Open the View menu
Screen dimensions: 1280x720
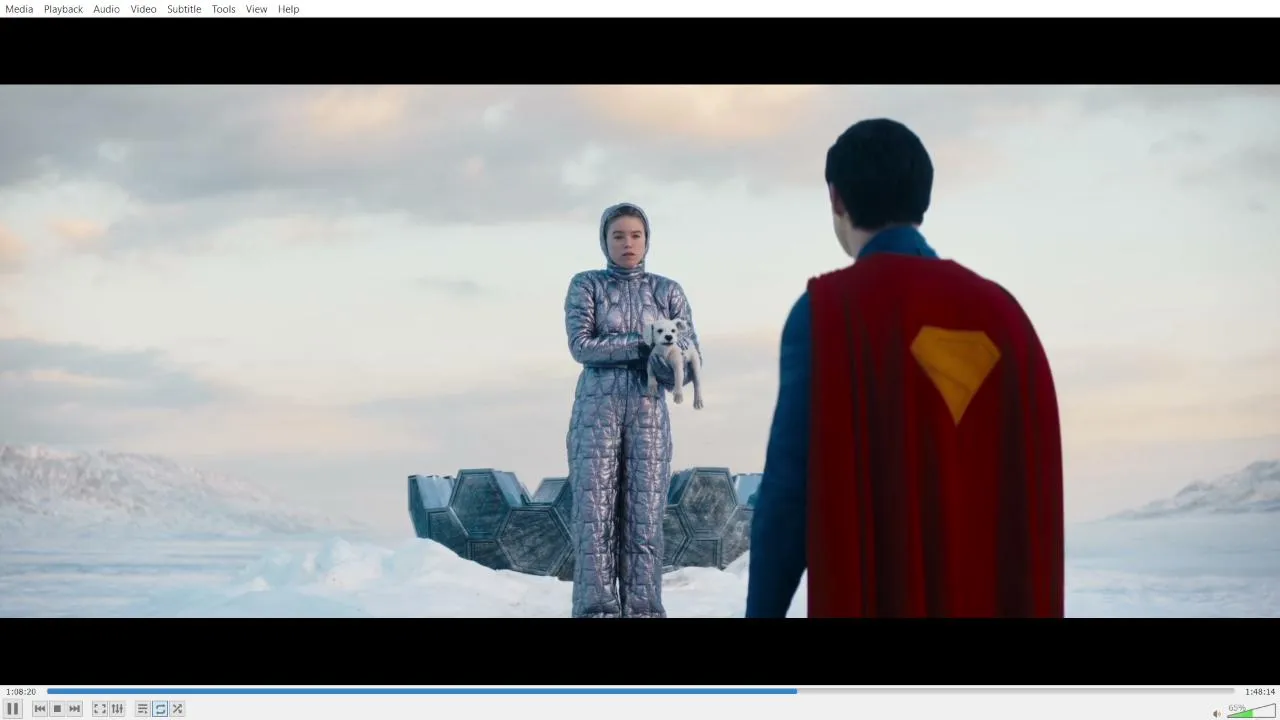tap(257, 9)
